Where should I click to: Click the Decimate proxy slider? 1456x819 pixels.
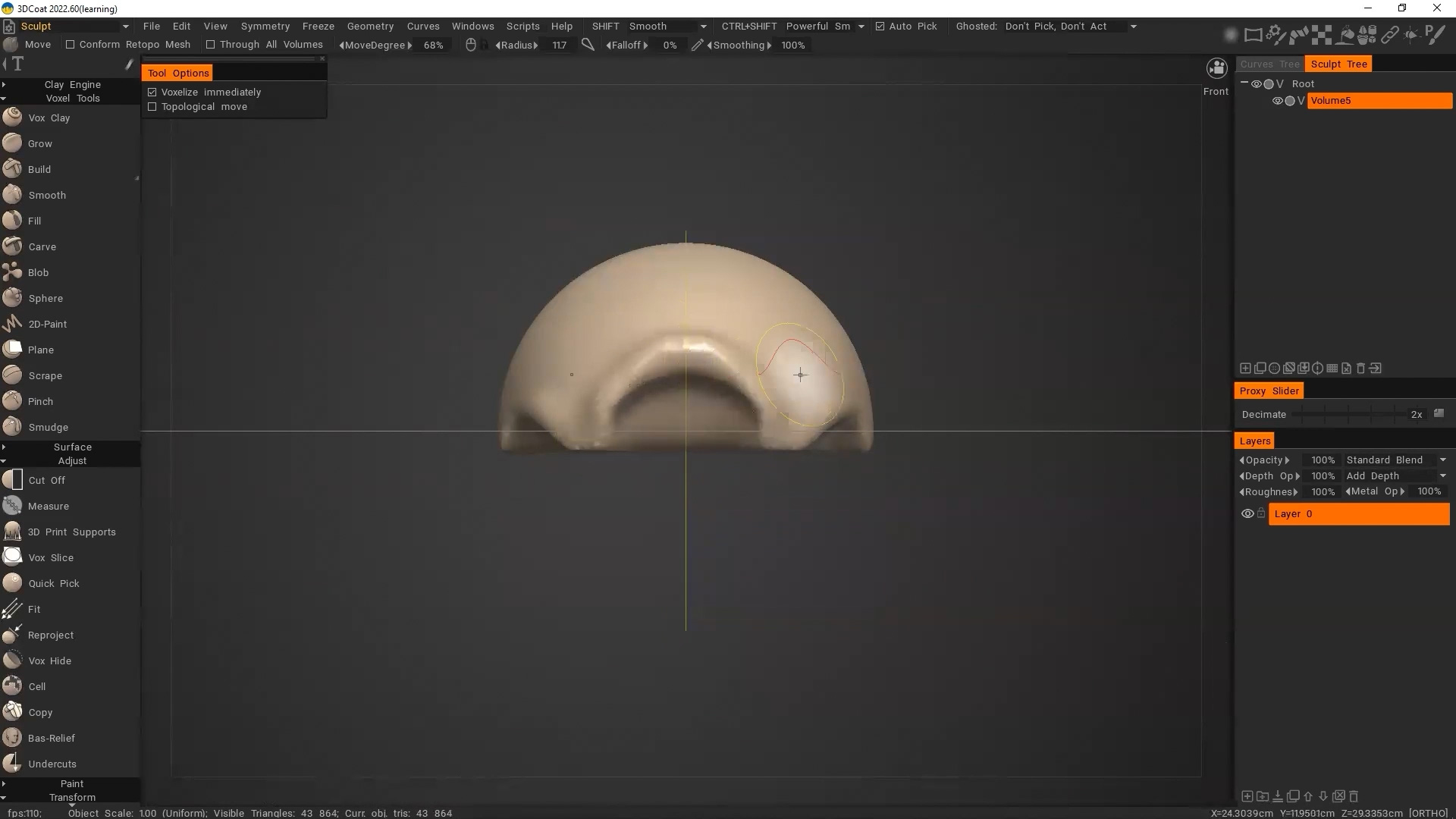(x=1348, y=414)
